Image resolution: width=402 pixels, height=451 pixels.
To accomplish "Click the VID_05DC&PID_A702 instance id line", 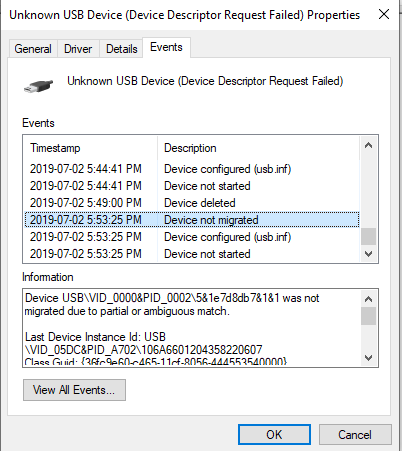I will pyautogui.click(x=144, y=350).
